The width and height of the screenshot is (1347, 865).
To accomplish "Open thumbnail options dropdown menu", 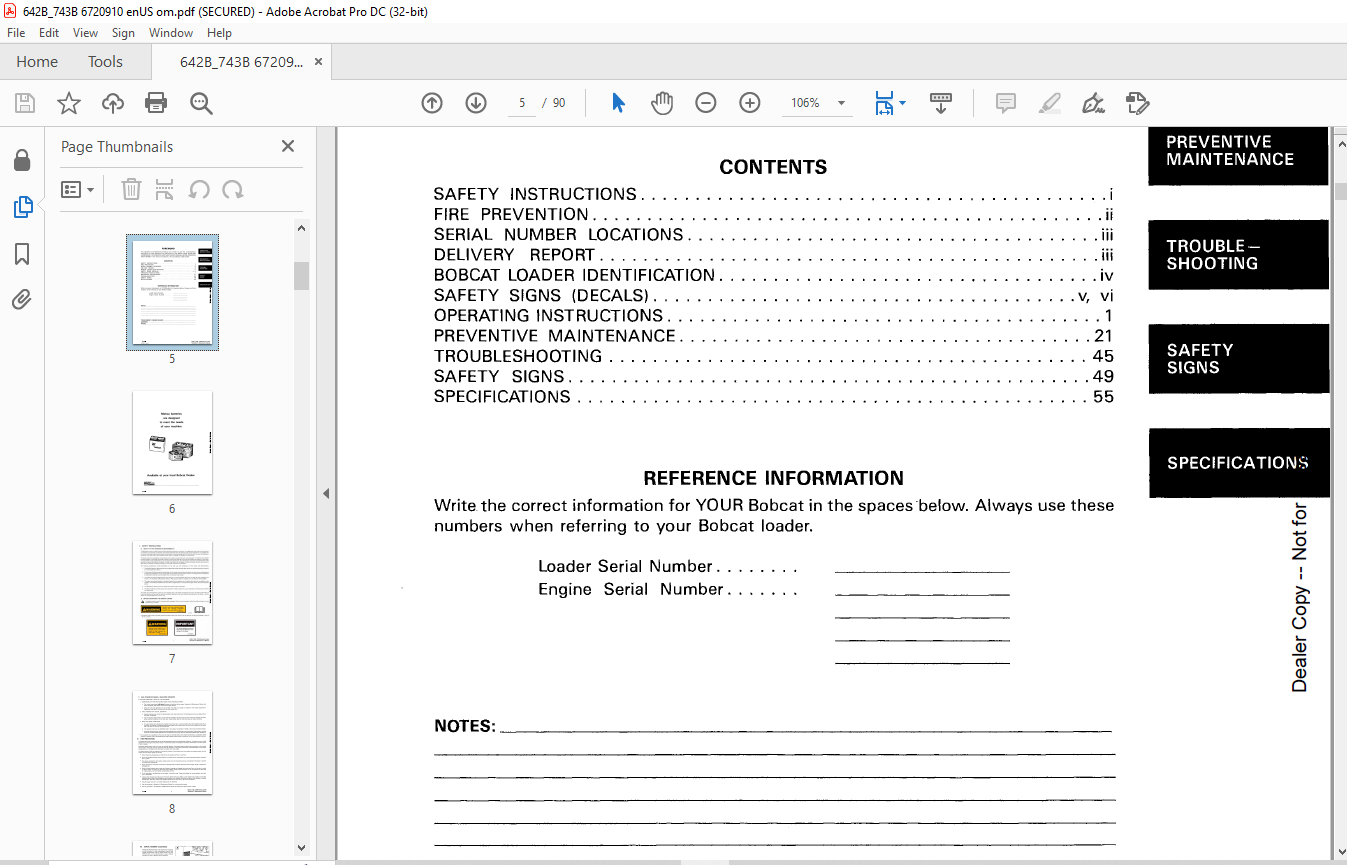I will 77,190.
